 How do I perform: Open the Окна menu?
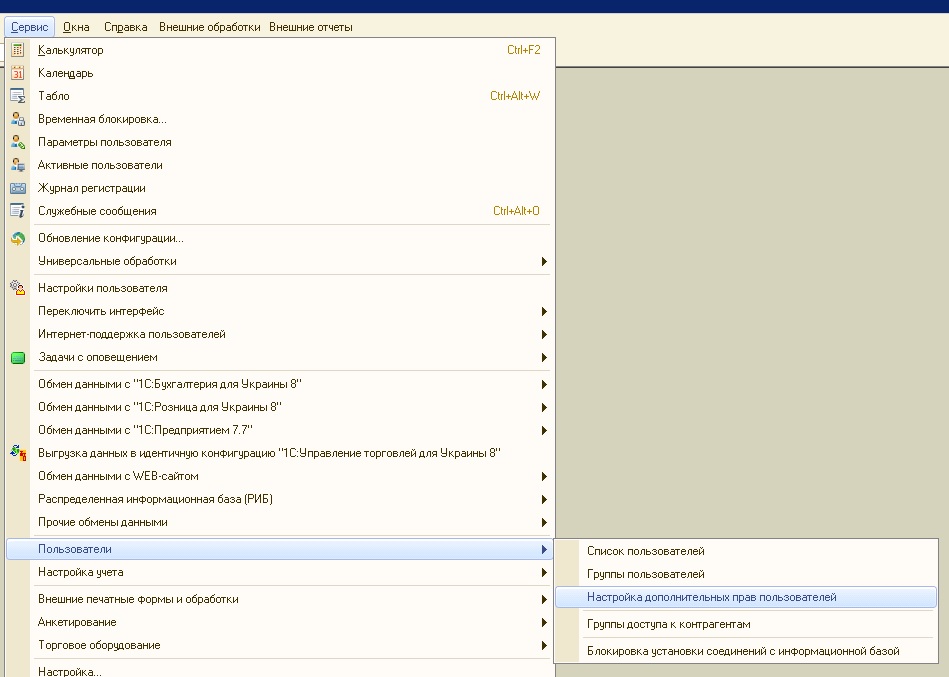(76, 27)
